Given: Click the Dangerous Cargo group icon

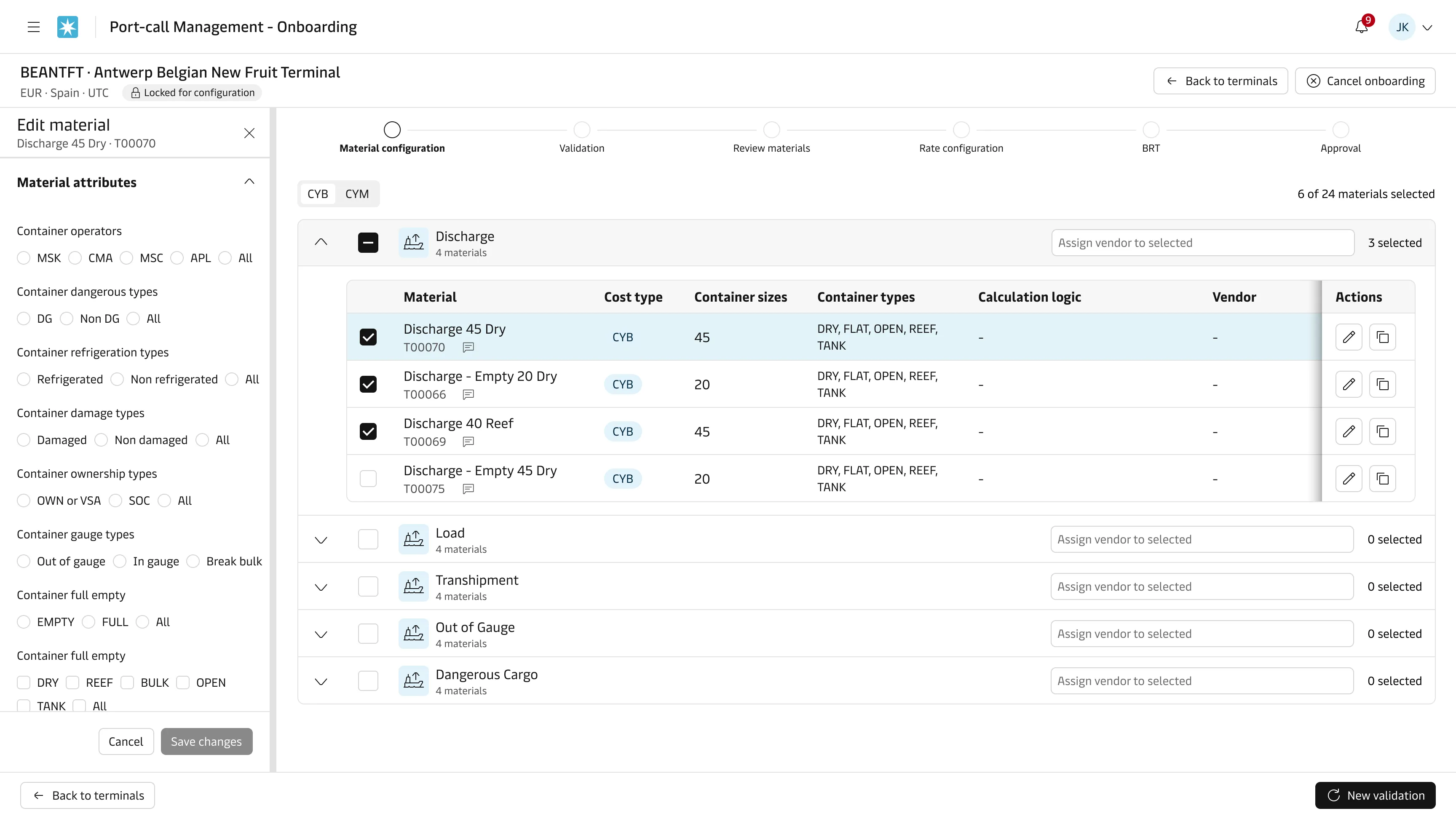Looking at the screenshot, I should click(x=413, y=681).
